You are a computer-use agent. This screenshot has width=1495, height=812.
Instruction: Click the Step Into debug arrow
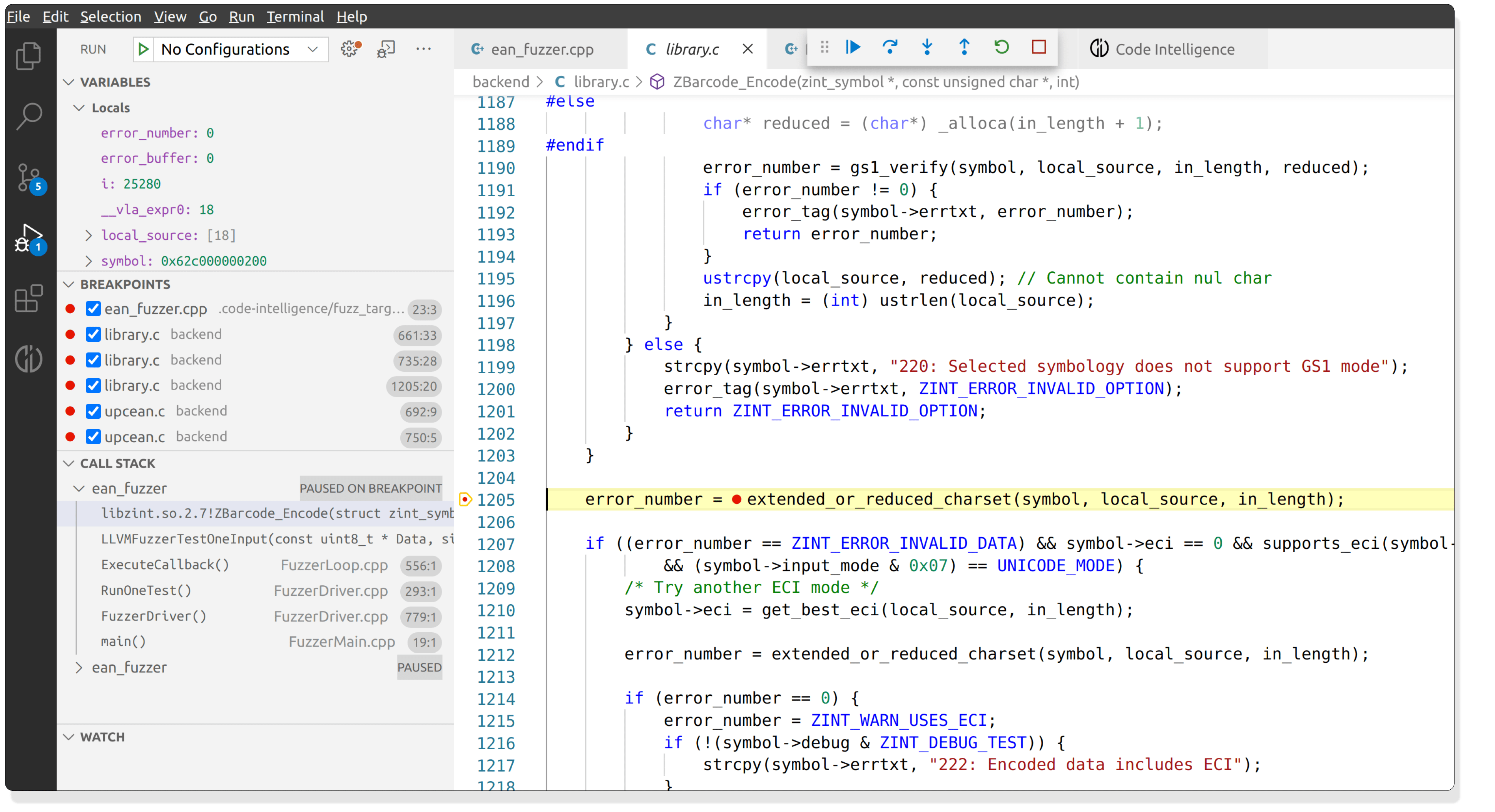(x=927, y=48)
